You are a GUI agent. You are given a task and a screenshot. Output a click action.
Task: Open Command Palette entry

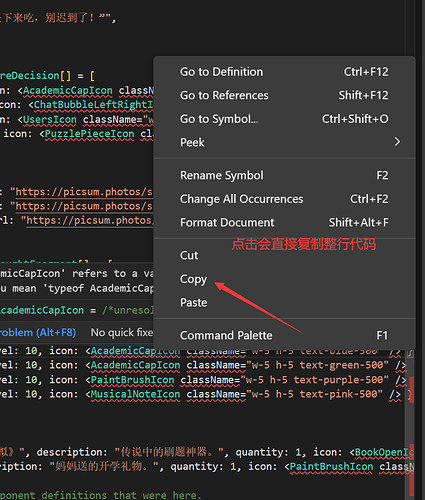[x=284, y=335]
